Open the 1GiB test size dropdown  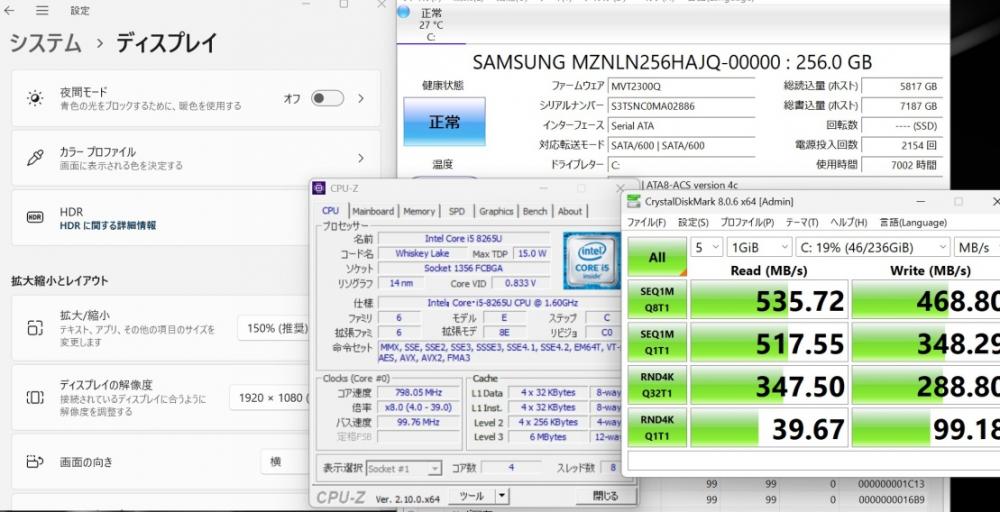(759, 247)
